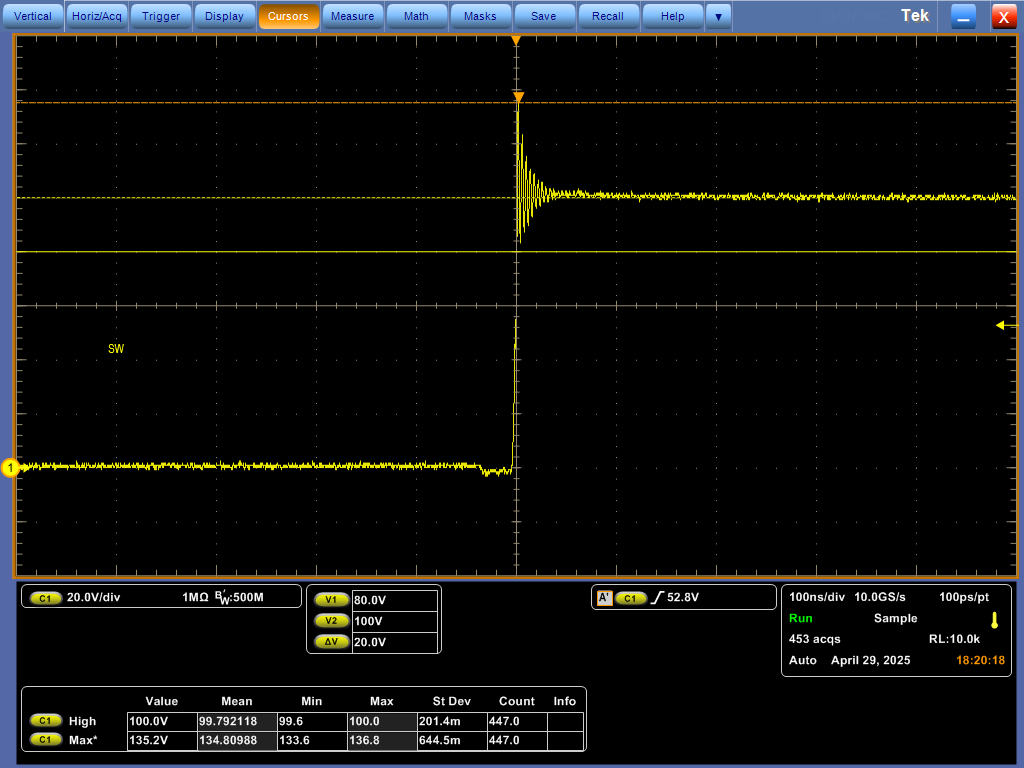Click the Save button in toolbar
This screenshot has height=768, width=1024.
click(x=544, y=16)
